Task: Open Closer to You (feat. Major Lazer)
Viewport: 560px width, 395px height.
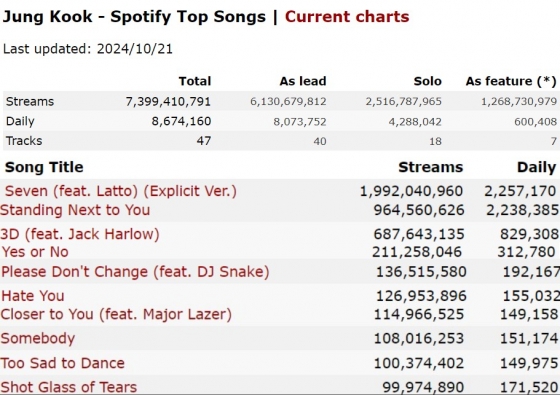Action: click(116, 315)
